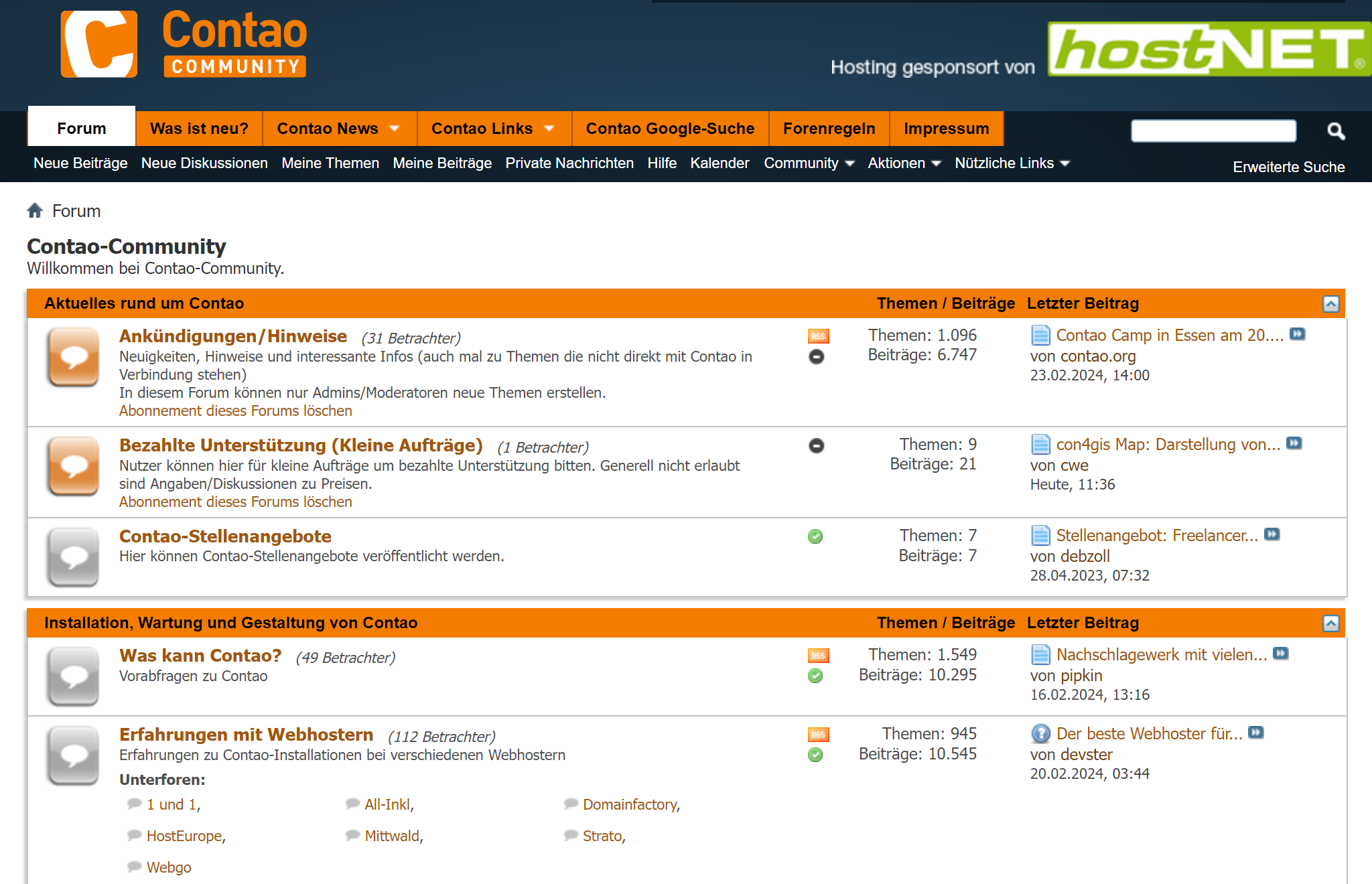Viewport: 1372px width, 884px height.
Task: Click the Ankündigungen/Hinweise orange forum icon
Action: pos(74,356)
